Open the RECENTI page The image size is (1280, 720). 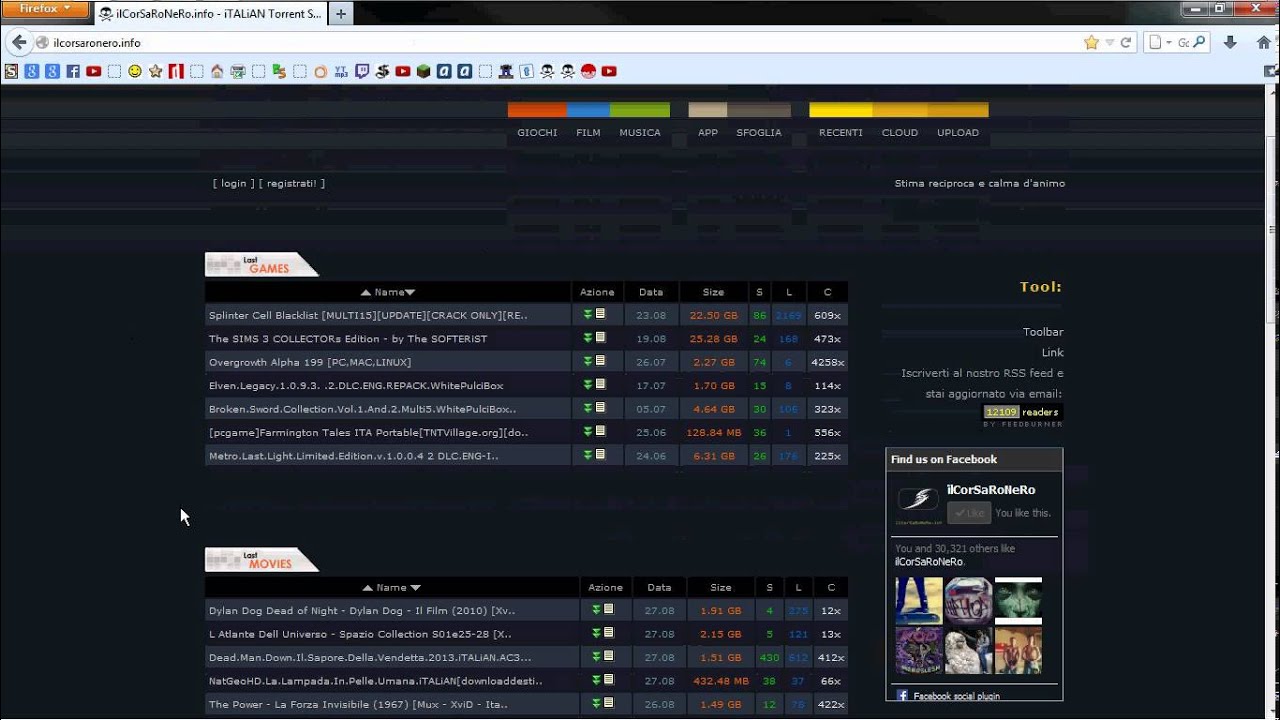841,132
